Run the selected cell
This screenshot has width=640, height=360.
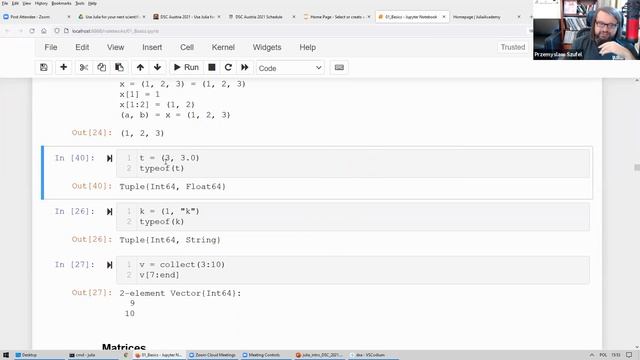click(186, 67)
